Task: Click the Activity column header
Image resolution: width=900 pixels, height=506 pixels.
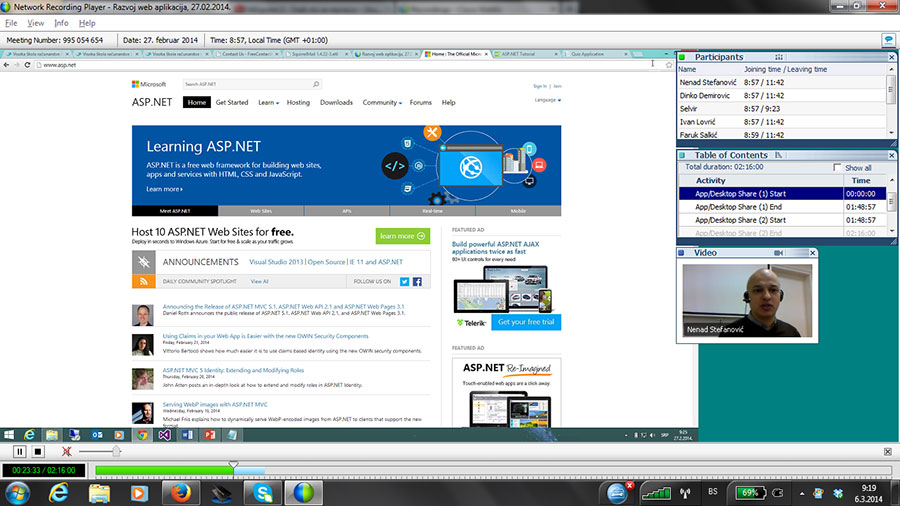Action: [711, 181]
